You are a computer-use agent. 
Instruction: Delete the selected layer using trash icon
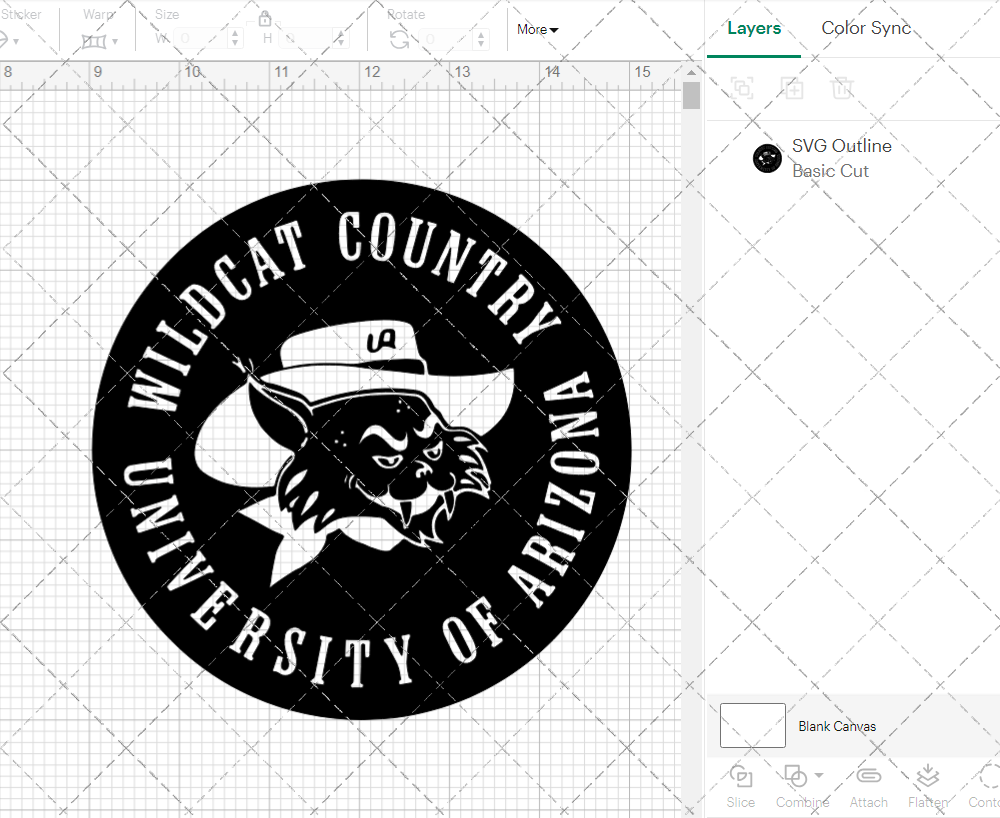(843, 88)
